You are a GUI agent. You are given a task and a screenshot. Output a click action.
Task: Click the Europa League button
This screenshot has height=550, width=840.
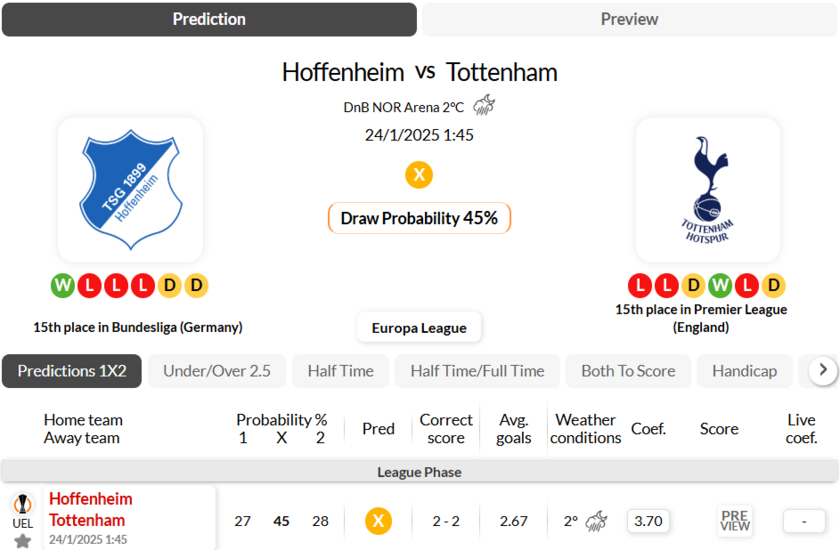point(419,328)
